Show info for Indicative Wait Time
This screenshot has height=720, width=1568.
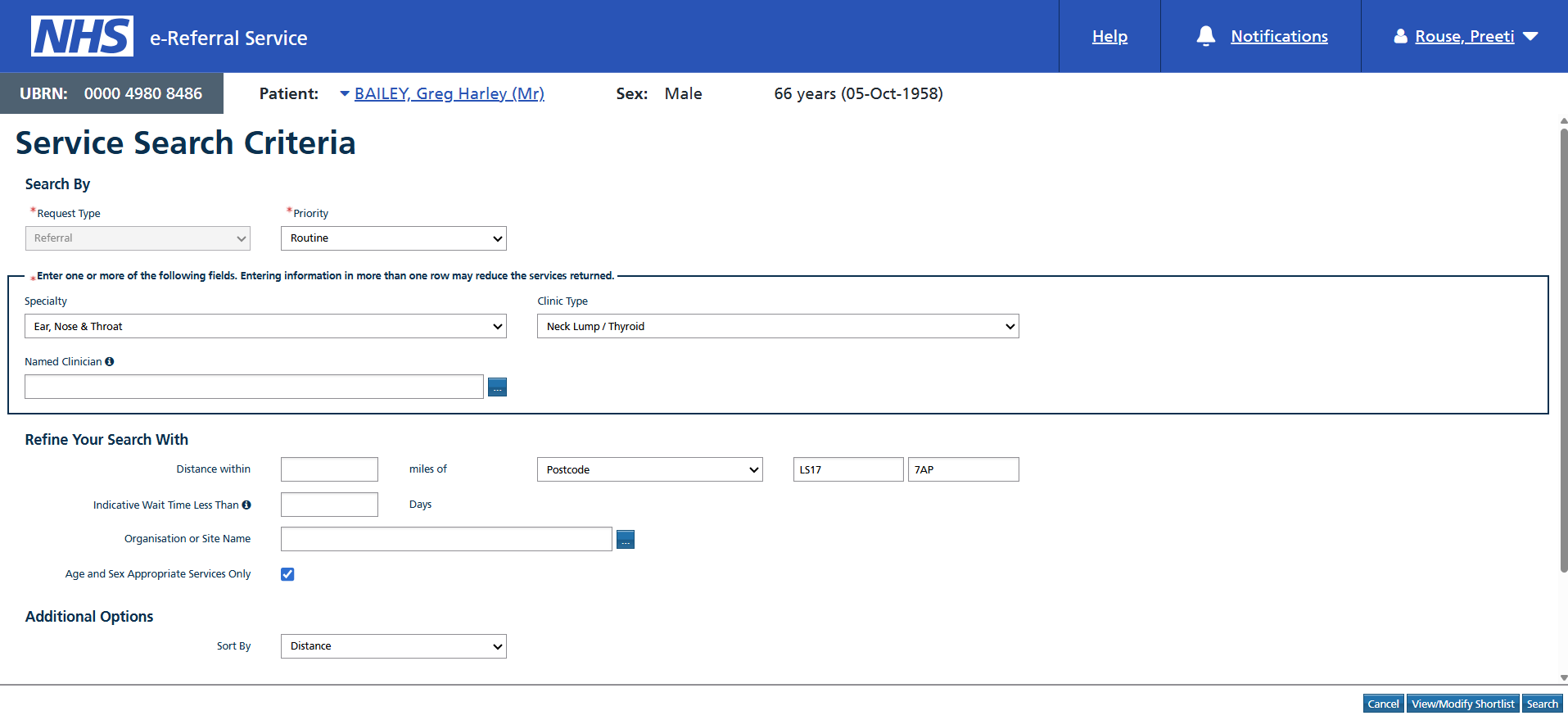tap(246, 505)
